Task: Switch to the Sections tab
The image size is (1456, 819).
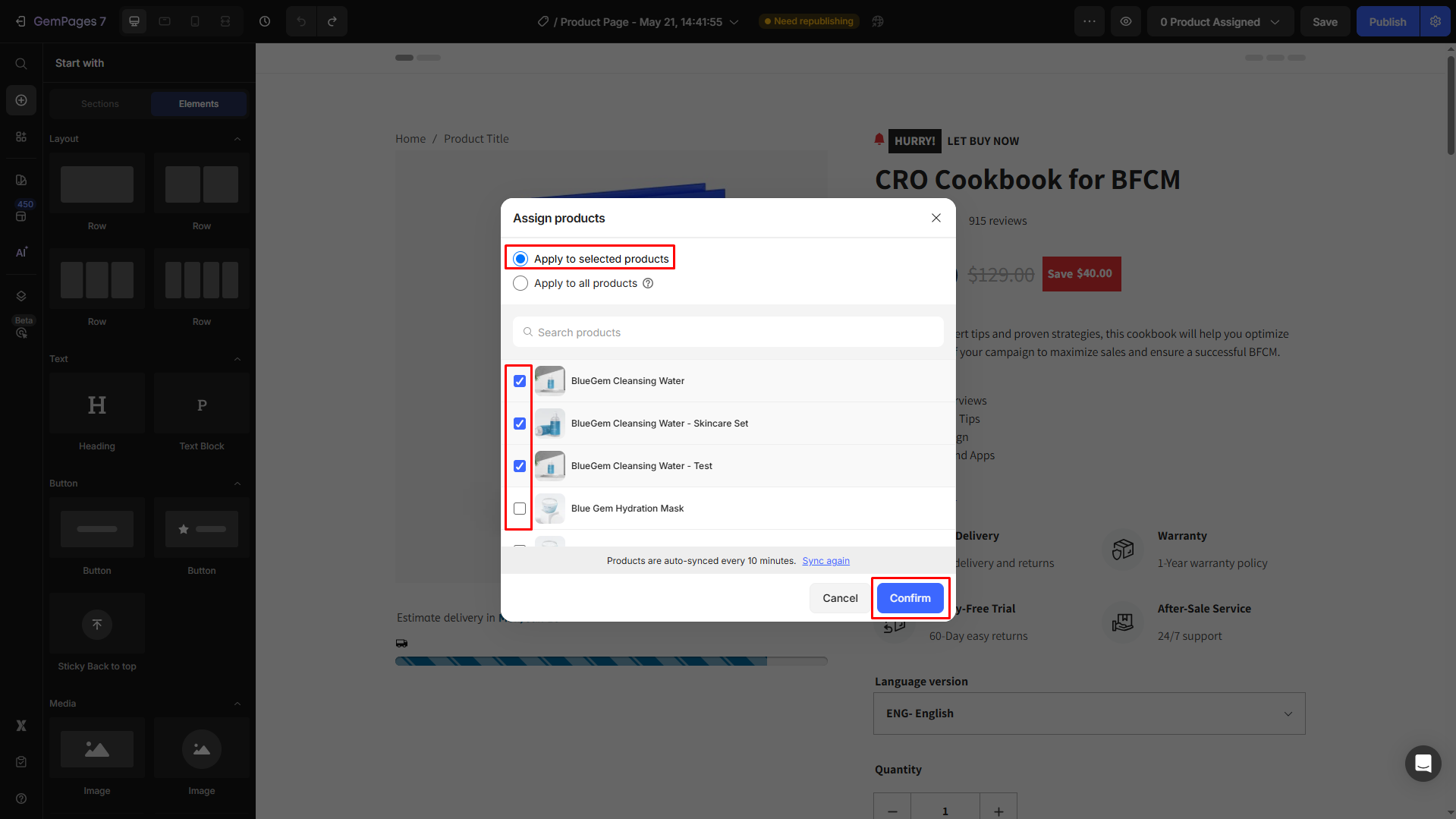Action: pyautogui.click(x=98, y=103)
